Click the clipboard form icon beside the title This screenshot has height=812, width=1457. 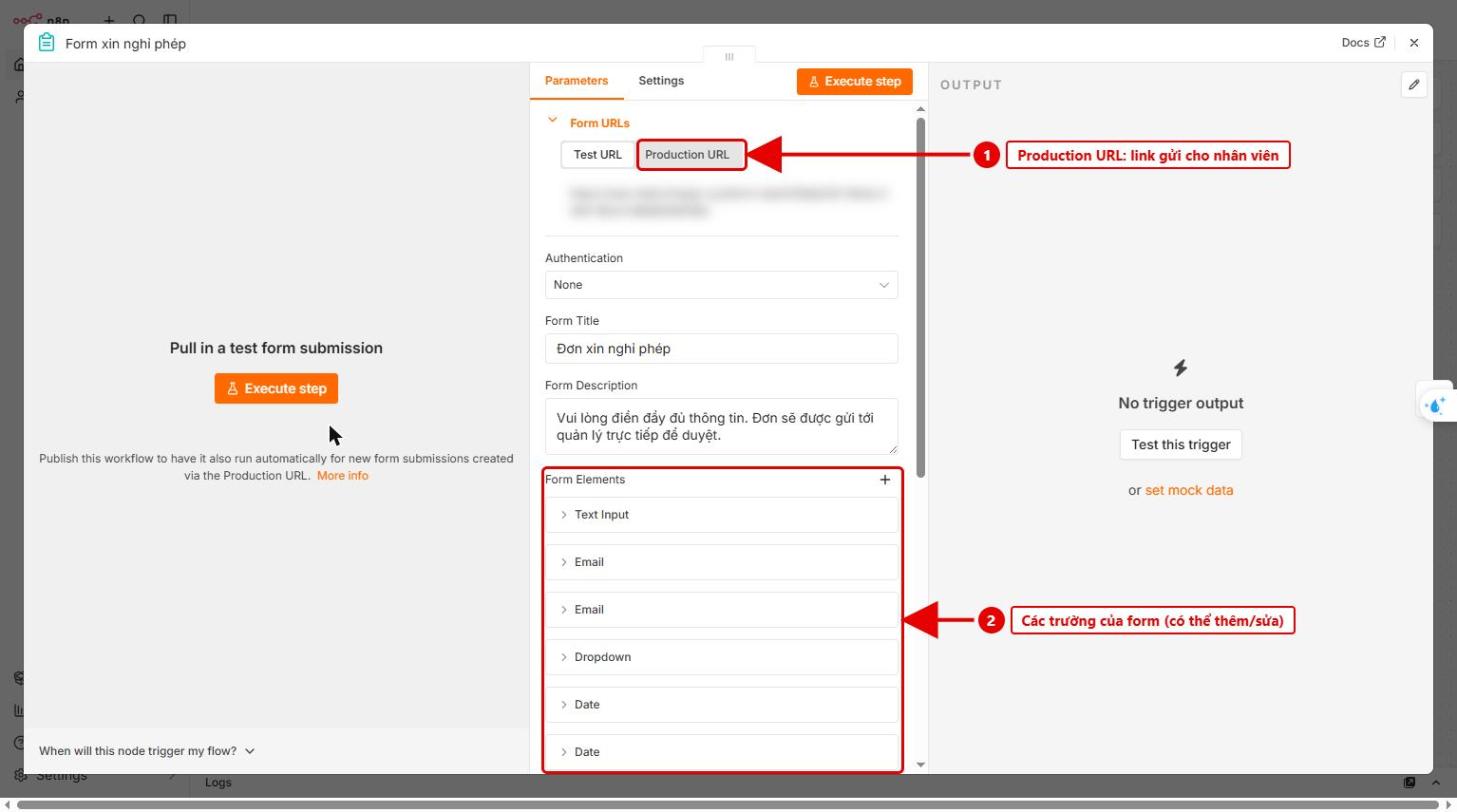pyautogui.click(x=46, y=43)
